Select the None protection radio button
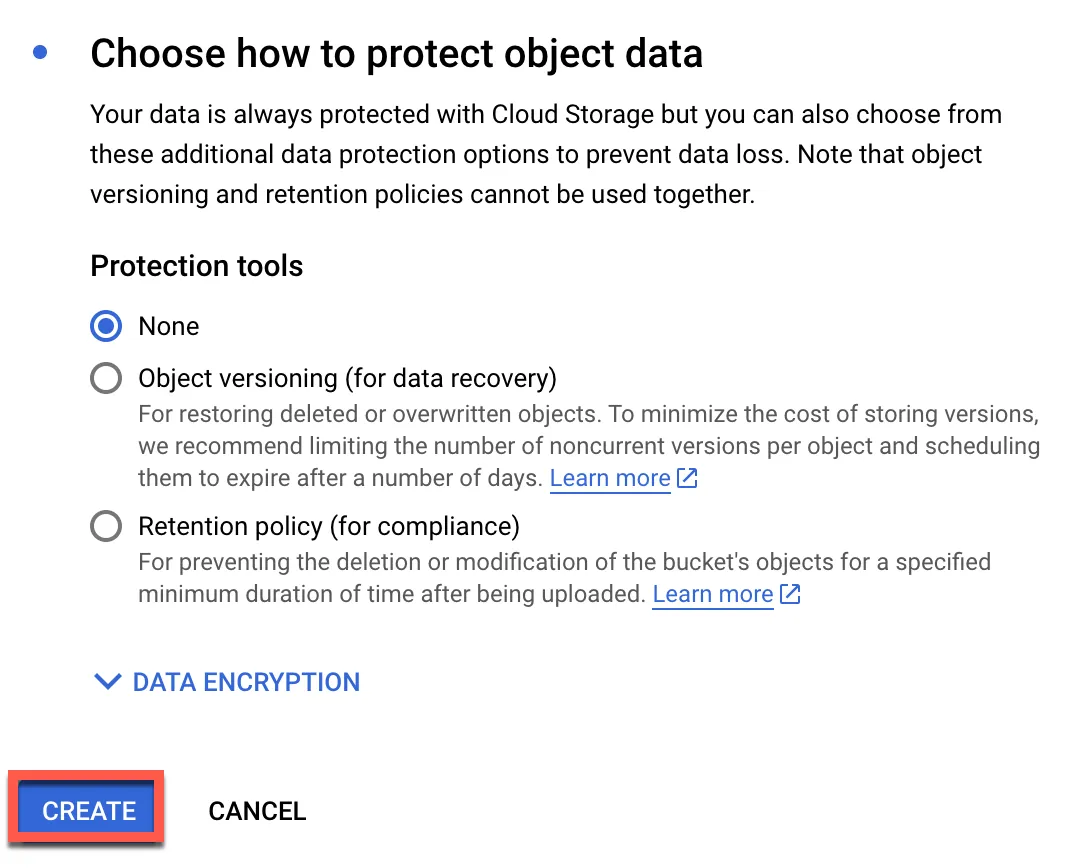The width and height of the screenshot is (1068, 868). tap(106, 326)
